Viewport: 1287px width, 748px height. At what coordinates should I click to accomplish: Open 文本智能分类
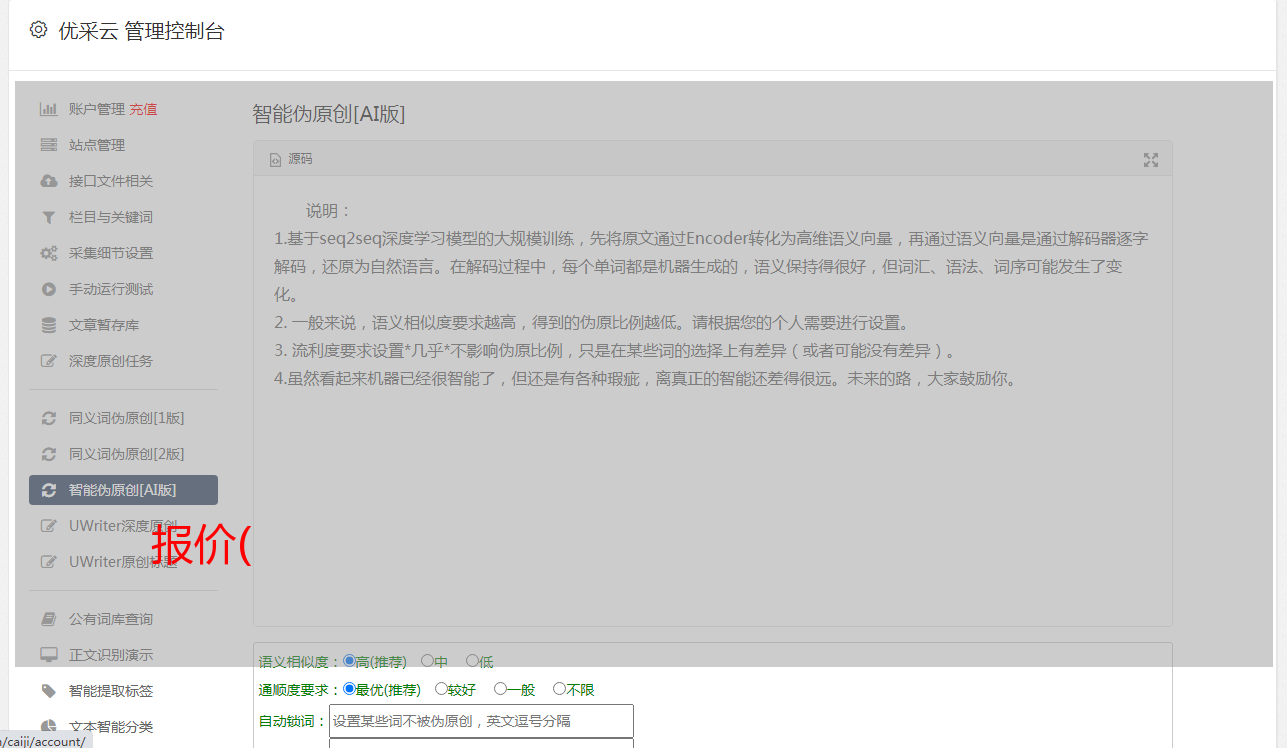click(111, 727)
